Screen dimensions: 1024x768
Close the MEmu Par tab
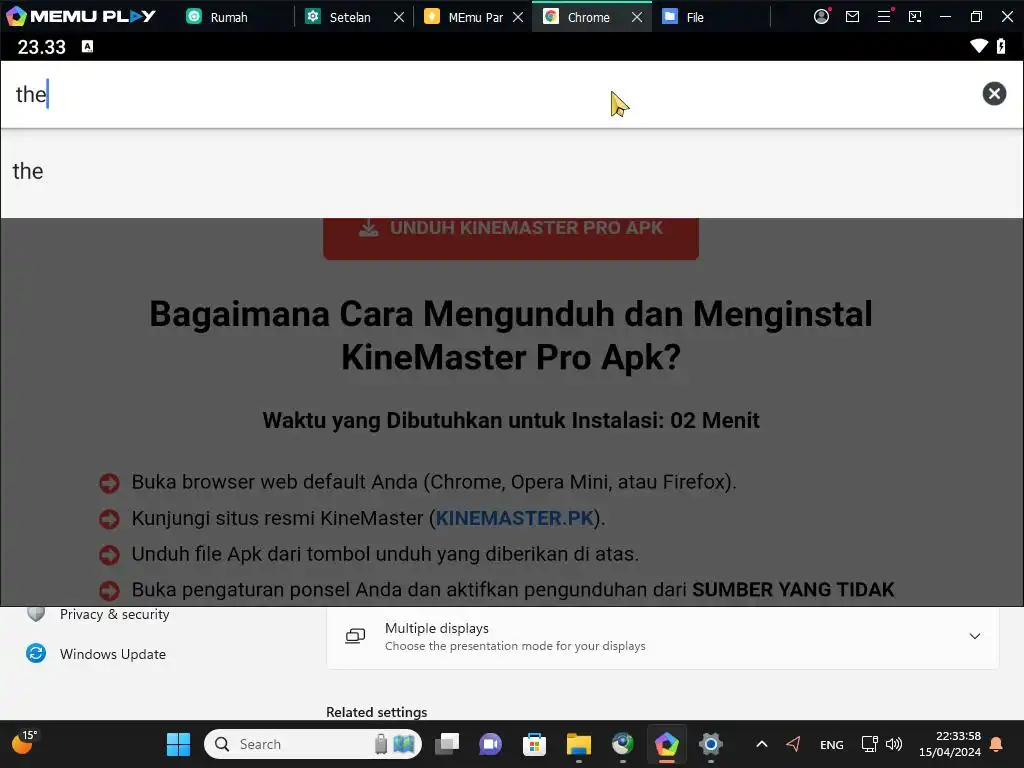tap(518, 18)
